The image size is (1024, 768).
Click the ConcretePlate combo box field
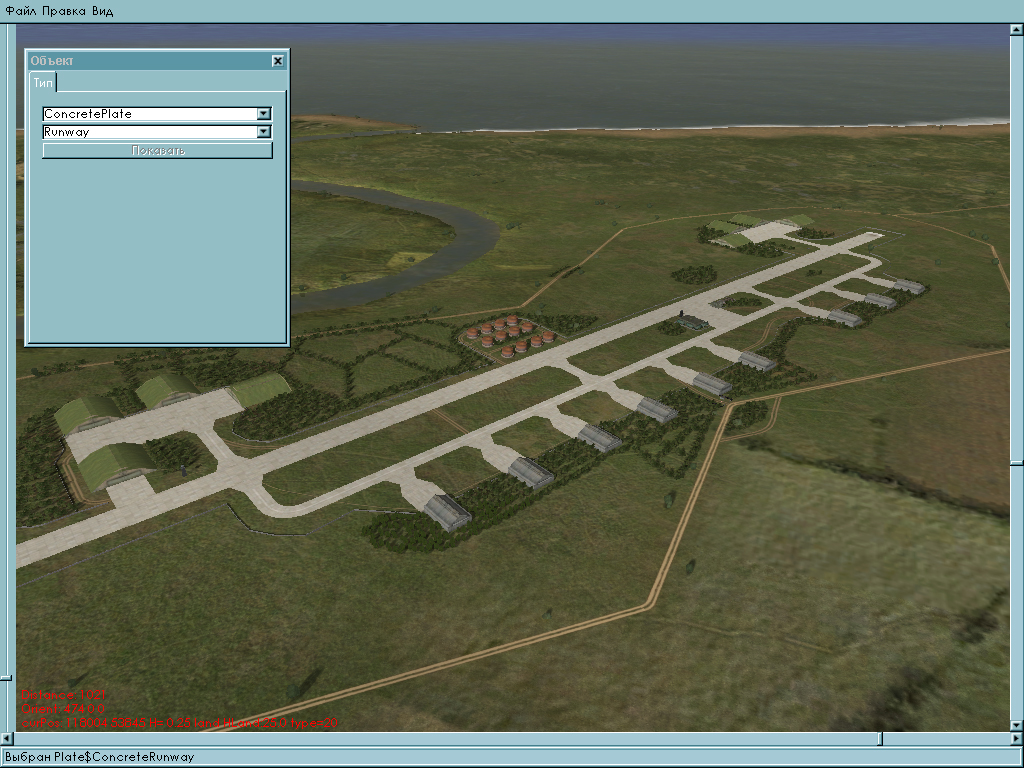click(157, 114)
